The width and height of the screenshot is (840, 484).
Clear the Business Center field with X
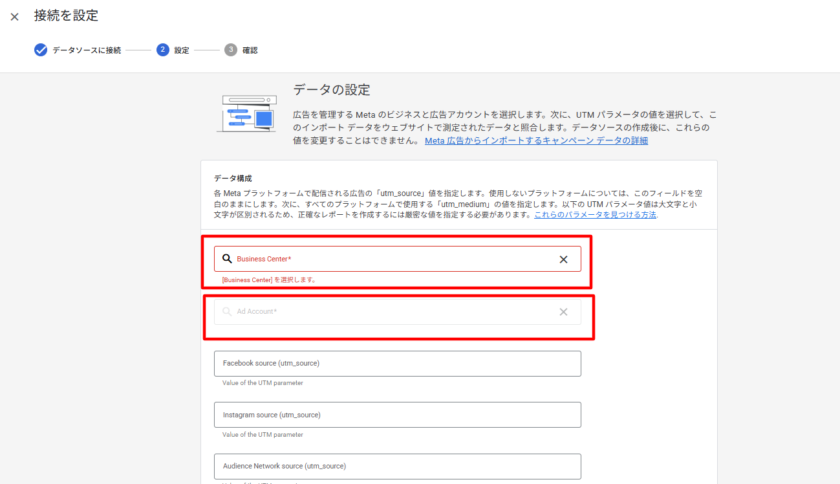pyautogui.click(x=563, y=259)
